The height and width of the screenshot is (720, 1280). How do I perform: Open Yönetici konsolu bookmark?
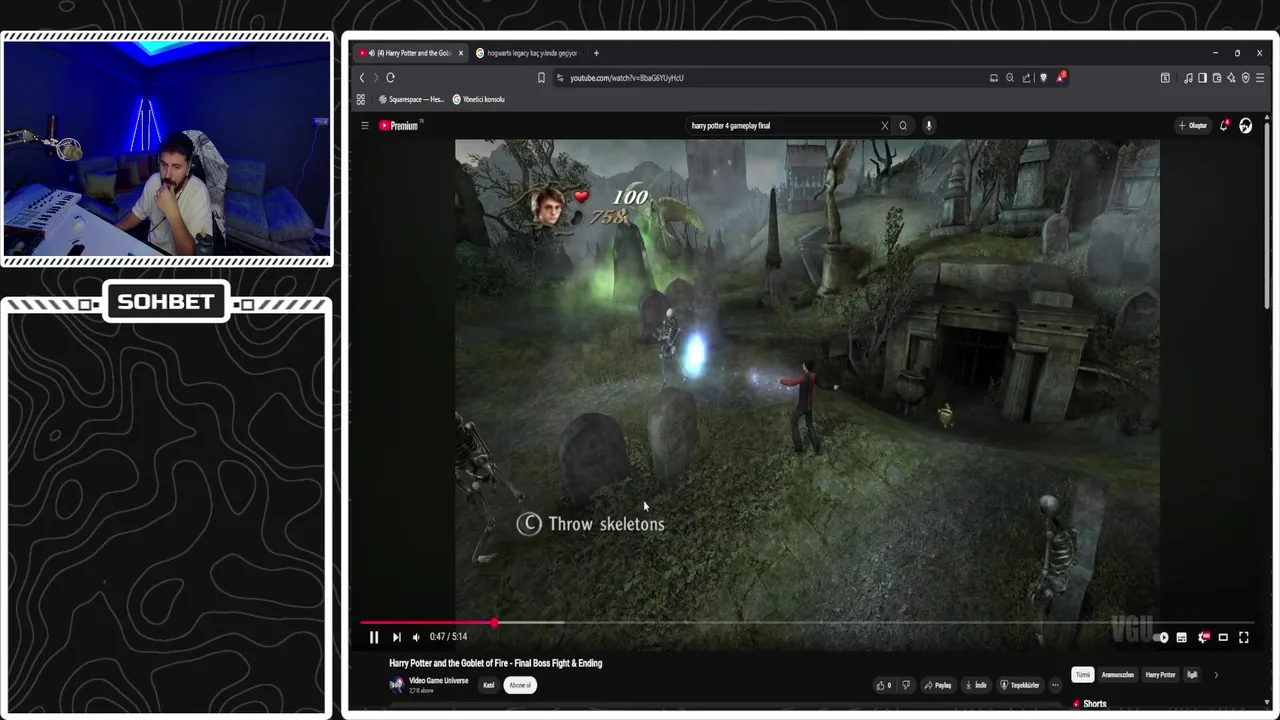(x=479, y=99)
